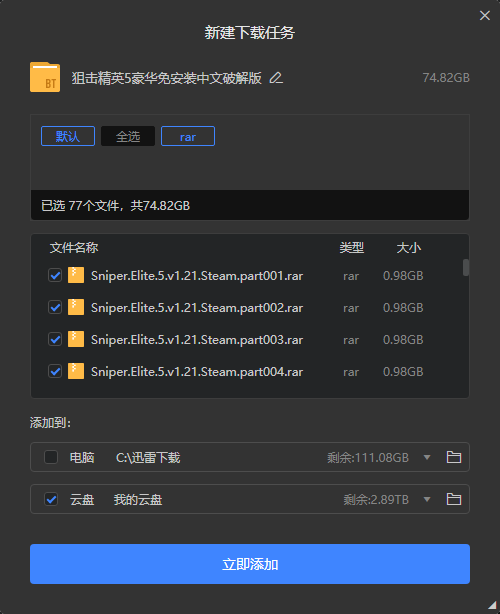This screenshot has width=500, height=614.
Task: Click archive icon of part004.rar
Action: tap(76, 371)
